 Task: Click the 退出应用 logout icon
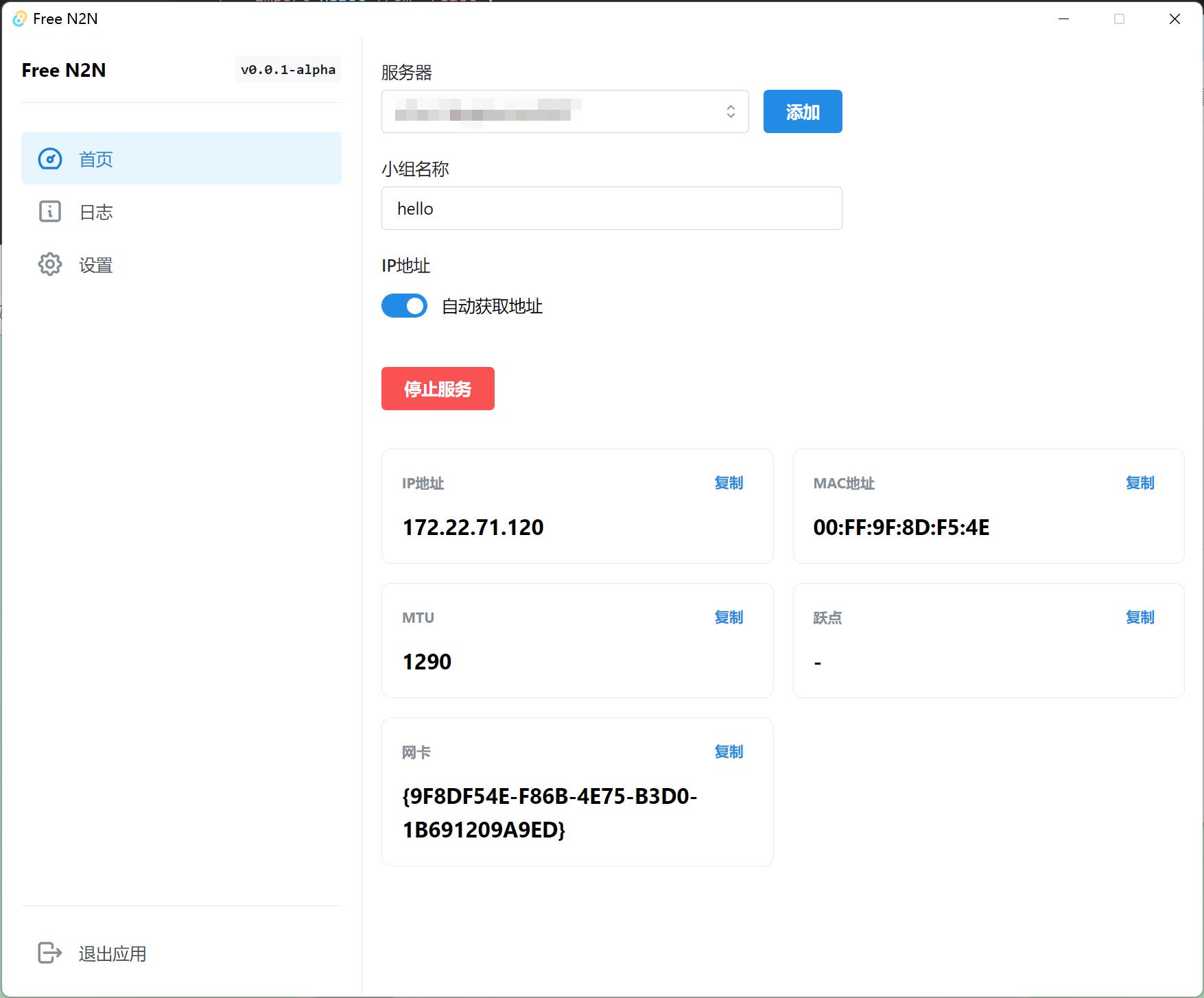pos(50,953)
